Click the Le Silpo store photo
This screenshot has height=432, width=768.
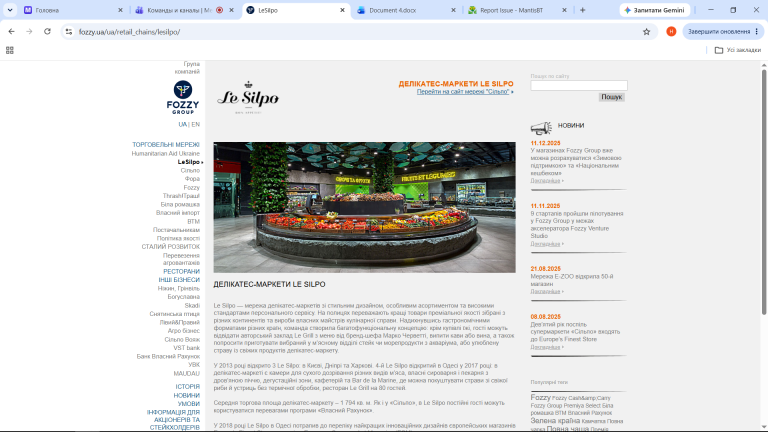click(364, 208)
